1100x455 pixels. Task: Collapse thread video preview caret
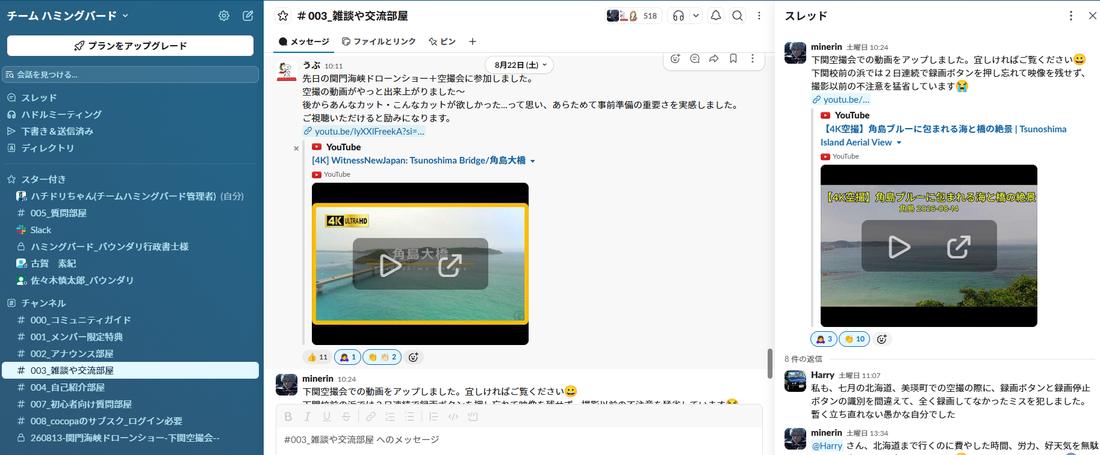899,142
